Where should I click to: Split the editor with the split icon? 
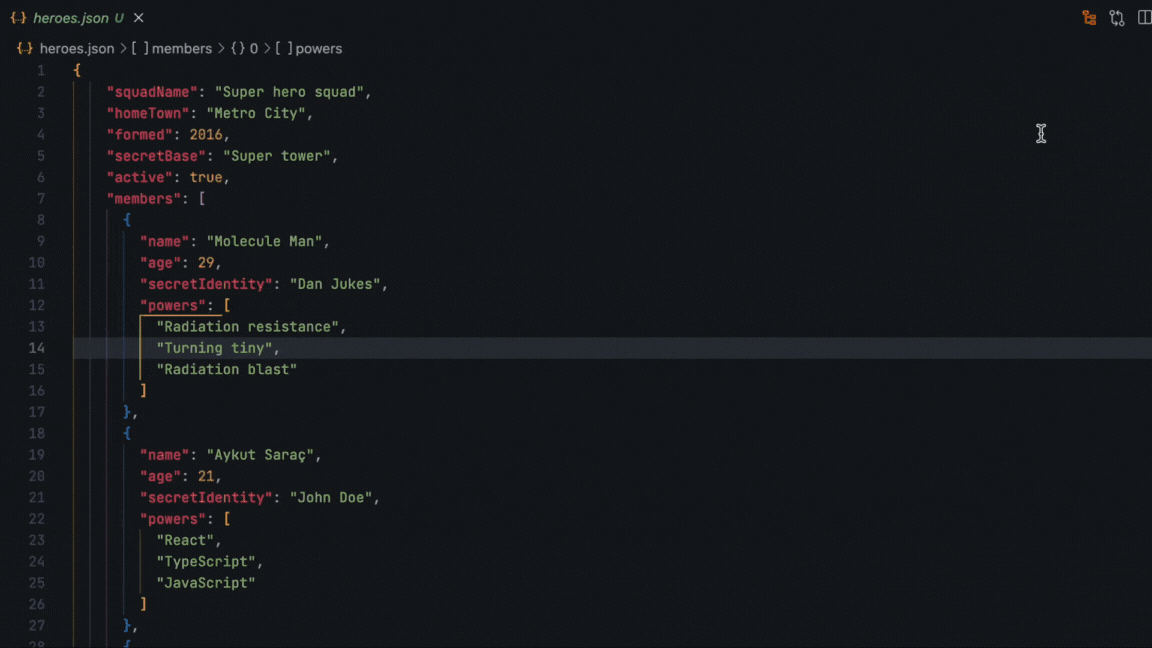pyautogui.click(x=1144, y=18)
